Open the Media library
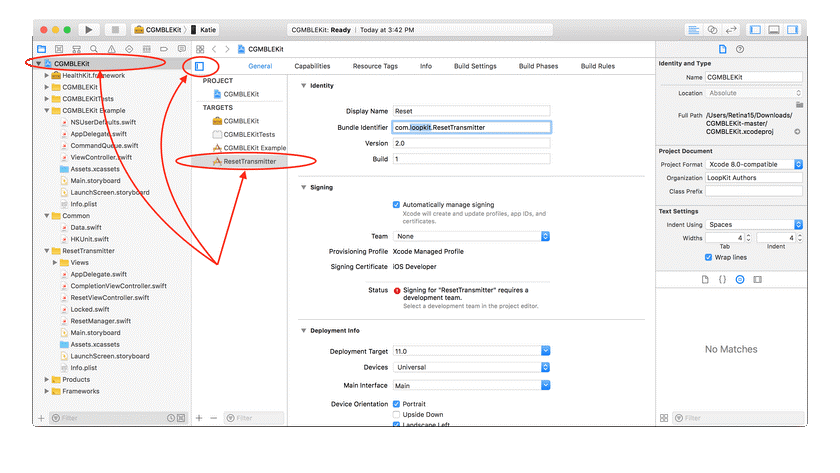The height and width of the screenshot is (473, 840). tap(758, 280)
